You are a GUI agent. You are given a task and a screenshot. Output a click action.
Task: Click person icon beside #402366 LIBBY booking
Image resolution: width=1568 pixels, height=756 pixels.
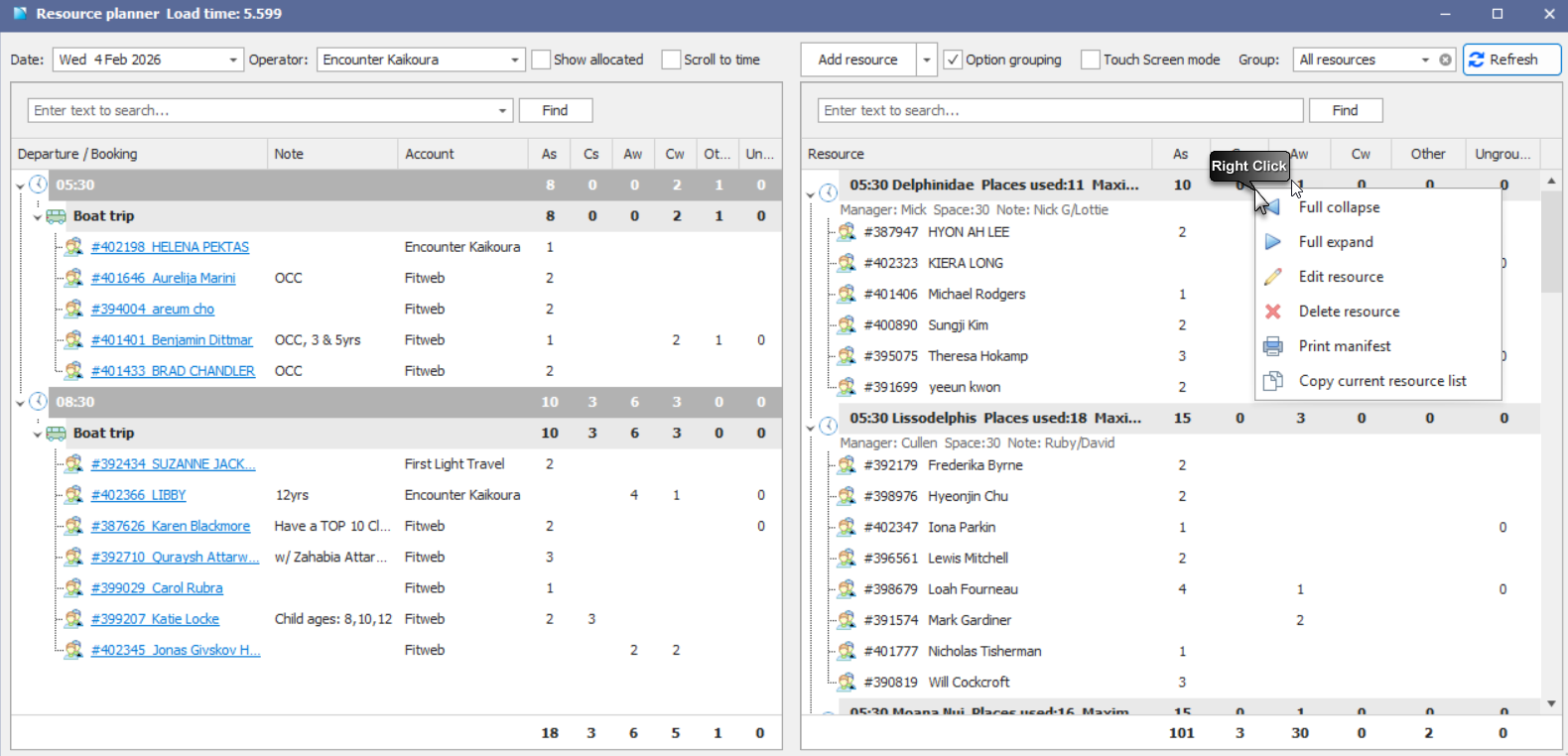coord(73,495)
